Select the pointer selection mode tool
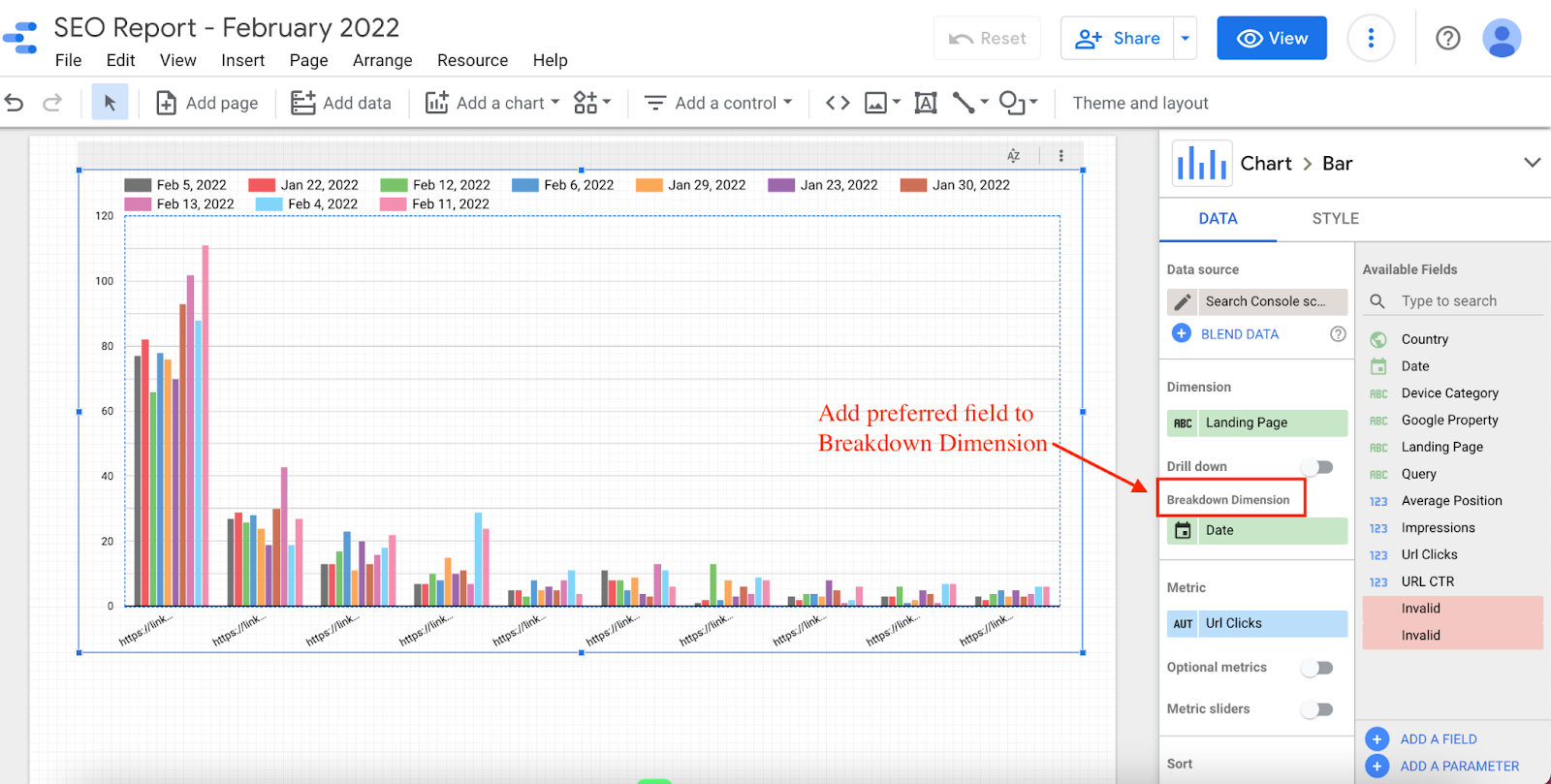1551x784 pixels. (110, 103)
